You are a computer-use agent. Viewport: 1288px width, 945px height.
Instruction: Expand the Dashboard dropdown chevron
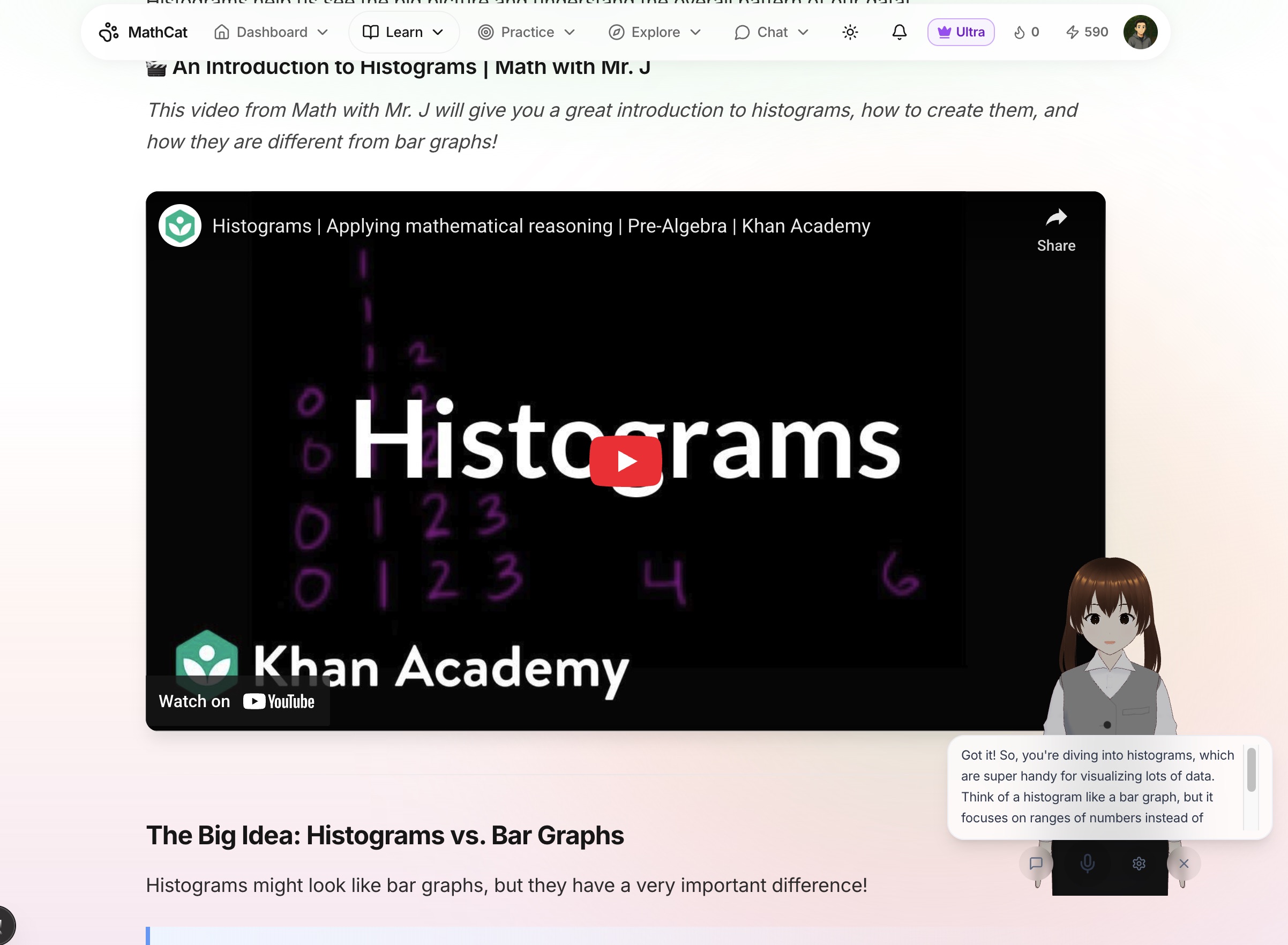[x=323, y=32]
